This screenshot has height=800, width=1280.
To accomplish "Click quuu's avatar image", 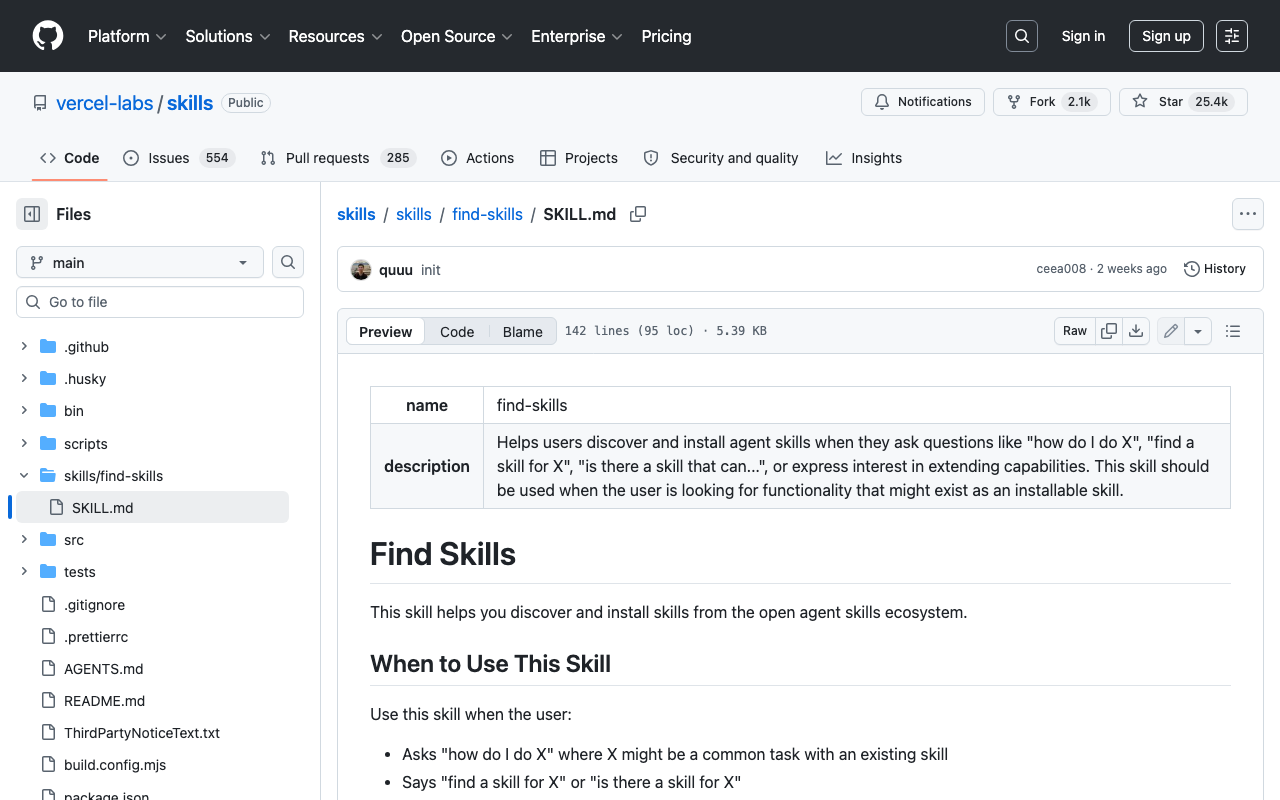I will click(361, 269).
